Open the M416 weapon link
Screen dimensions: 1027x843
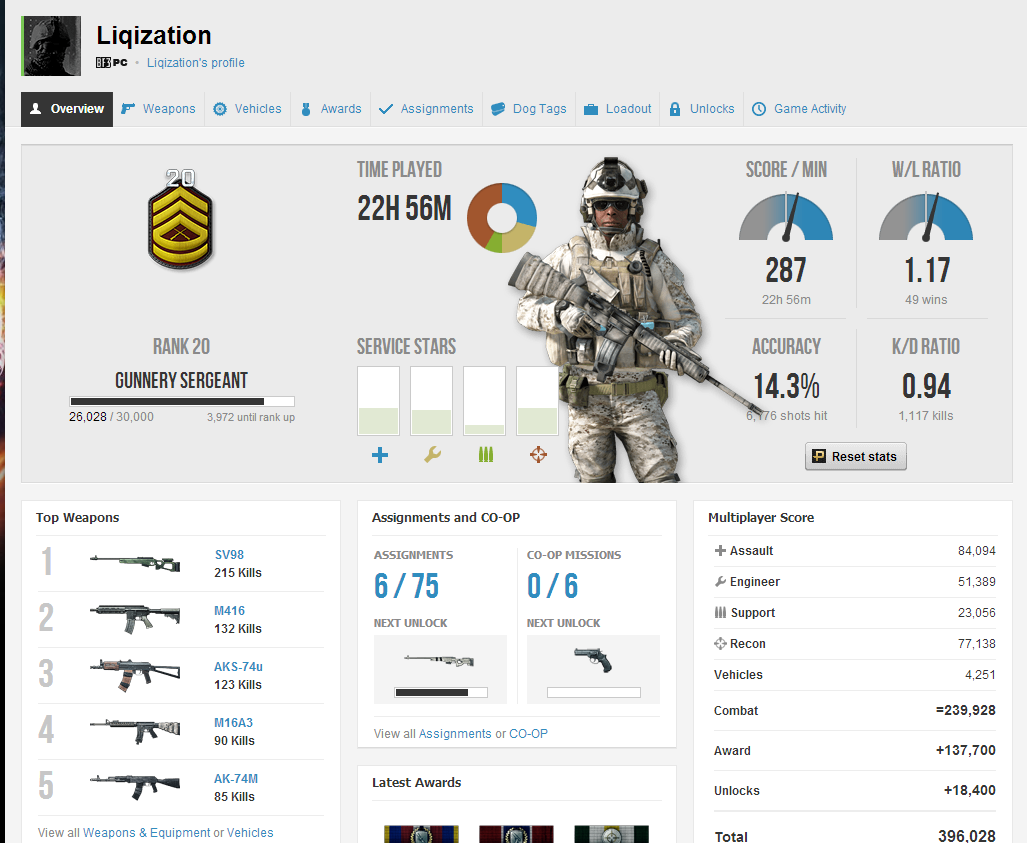[x=229, y=610]
